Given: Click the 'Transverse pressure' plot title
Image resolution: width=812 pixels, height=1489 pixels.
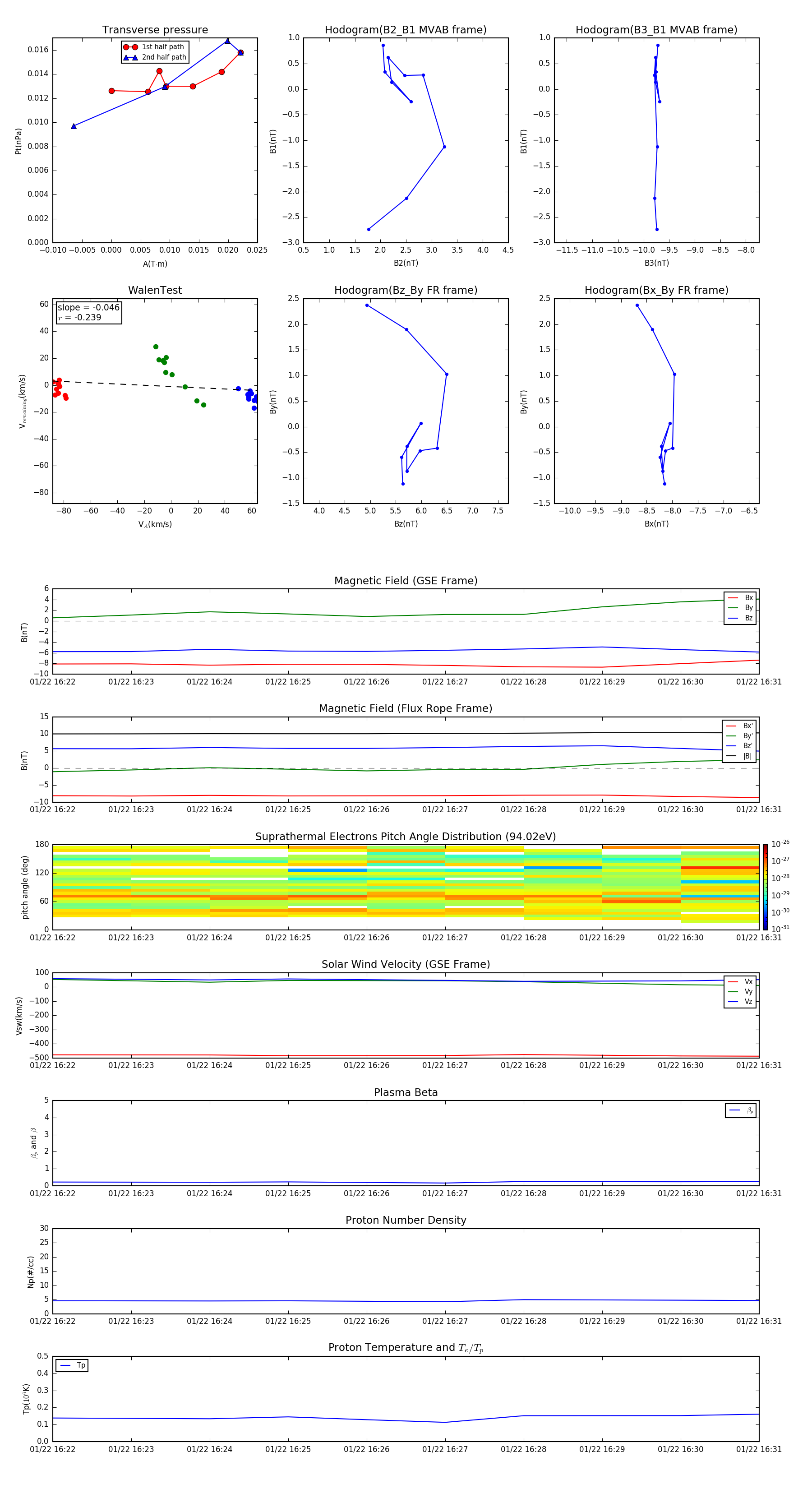Looking at the screenshot, I should tap(155, 30).
